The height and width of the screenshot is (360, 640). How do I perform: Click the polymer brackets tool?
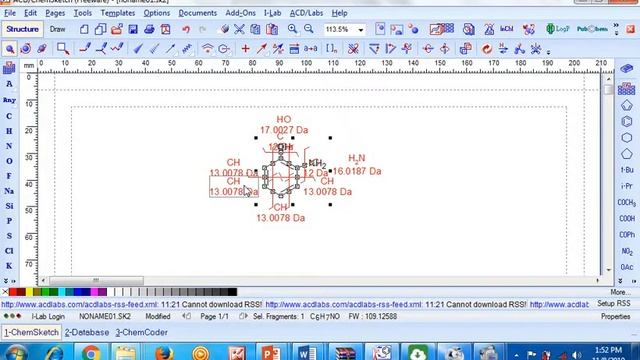click(332, 49)
